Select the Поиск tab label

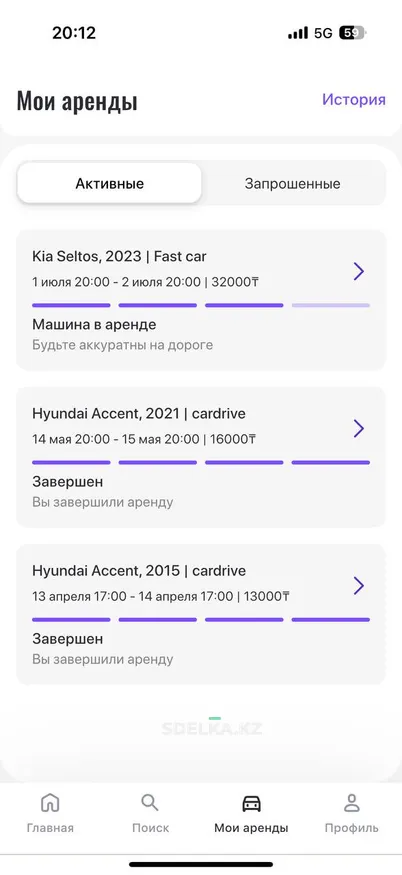pos(150,828)
